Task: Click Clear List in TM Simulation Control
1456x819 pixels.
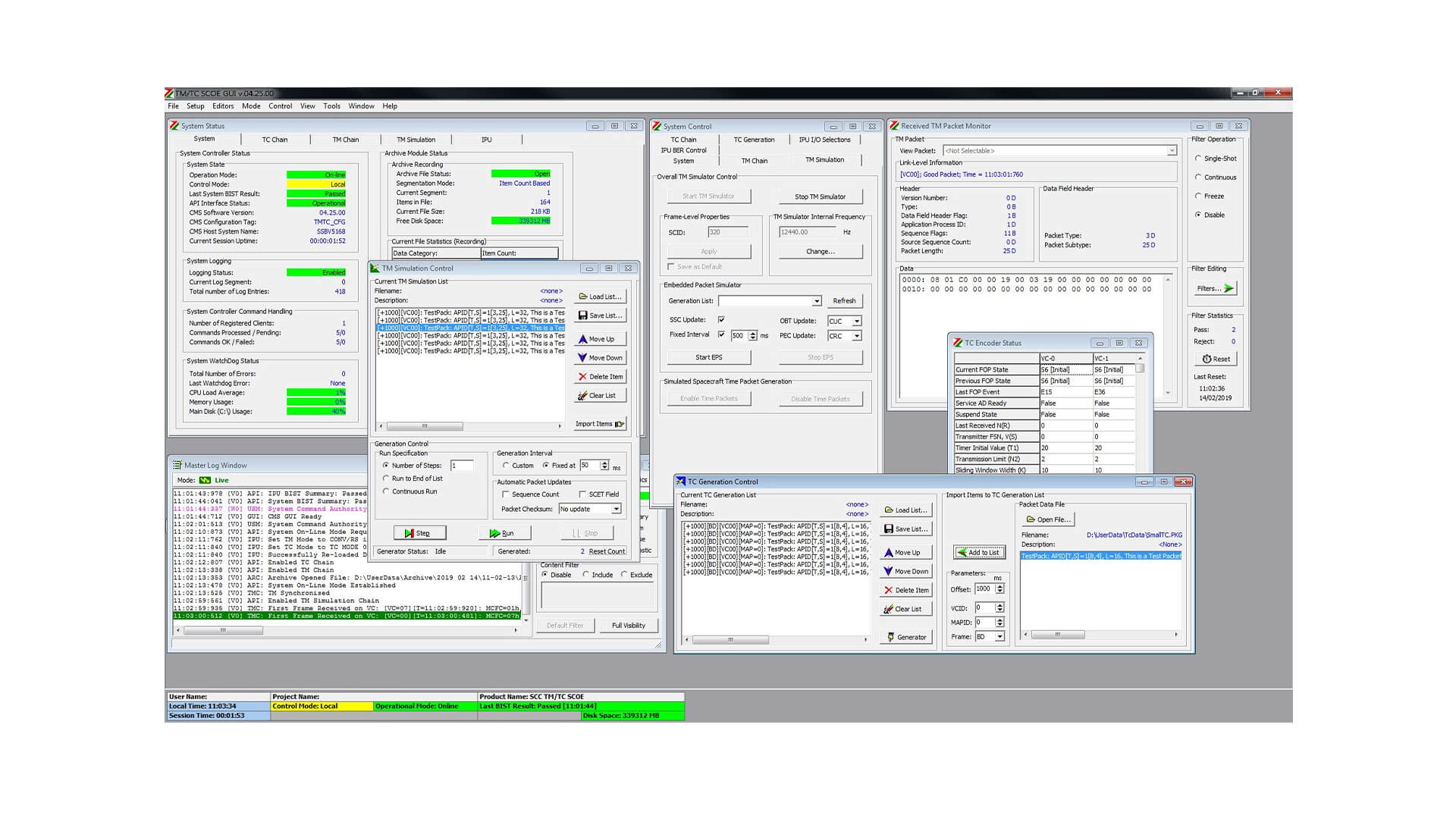Action: click(x=600, y=396)
